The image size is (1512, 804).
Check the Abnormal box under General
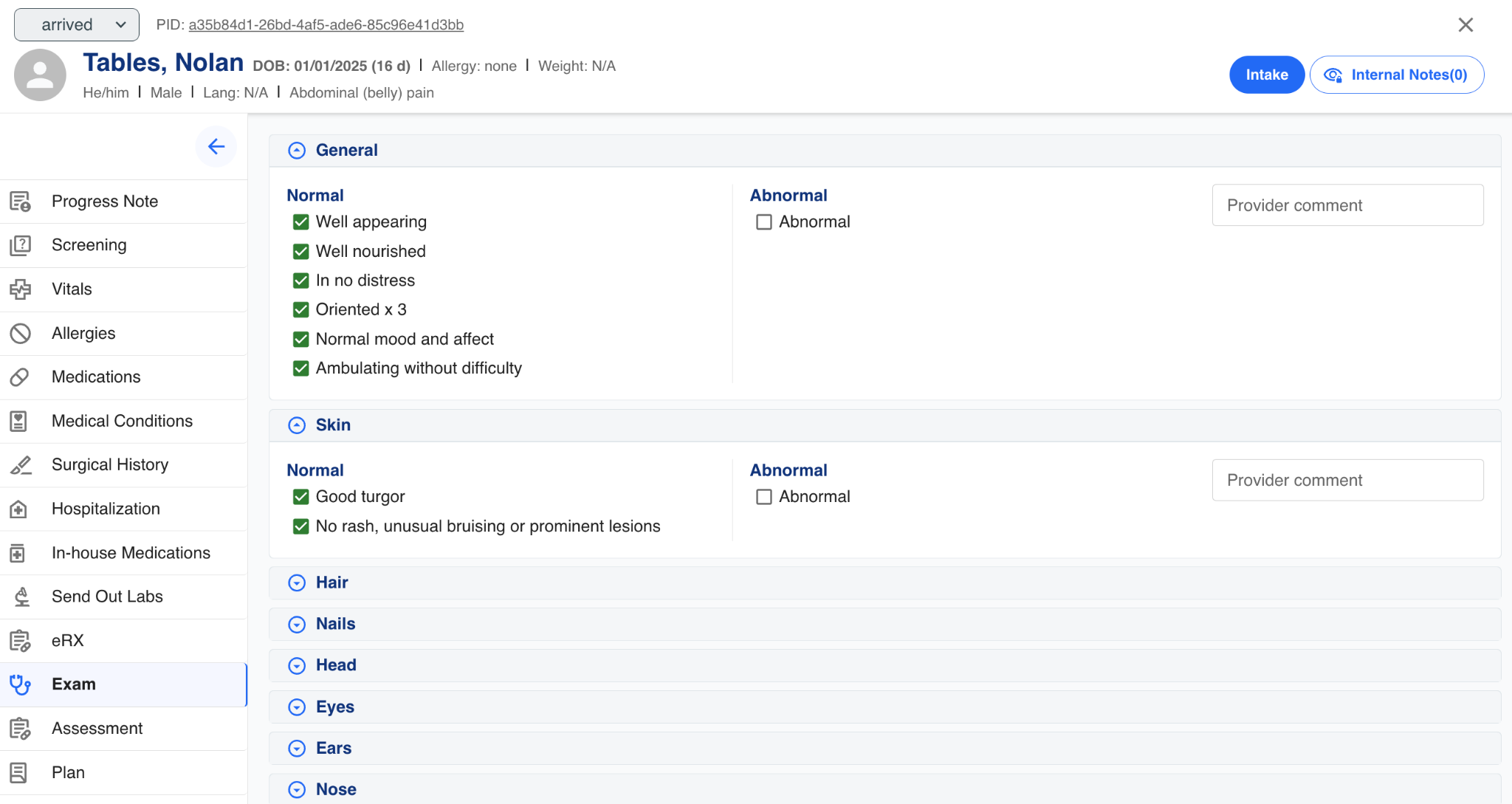[764, 222]
